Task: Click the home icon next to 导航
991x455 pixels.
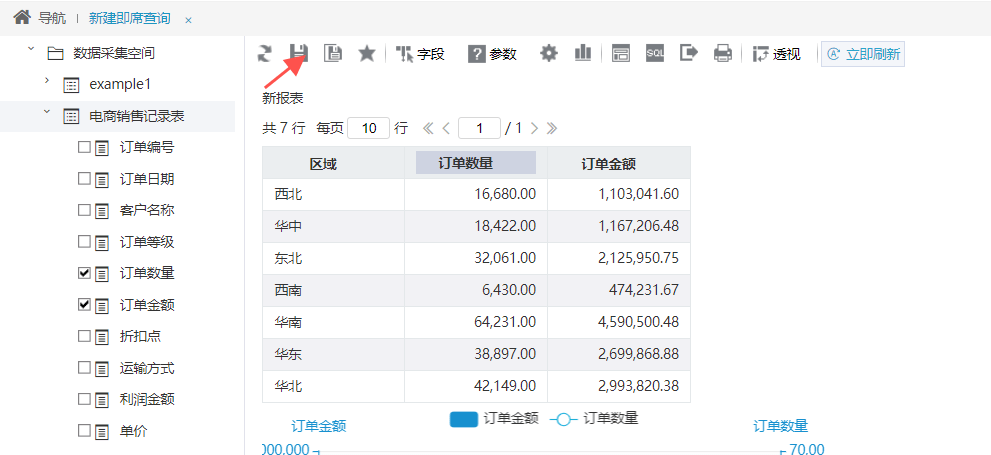Action: pos(22,18)
